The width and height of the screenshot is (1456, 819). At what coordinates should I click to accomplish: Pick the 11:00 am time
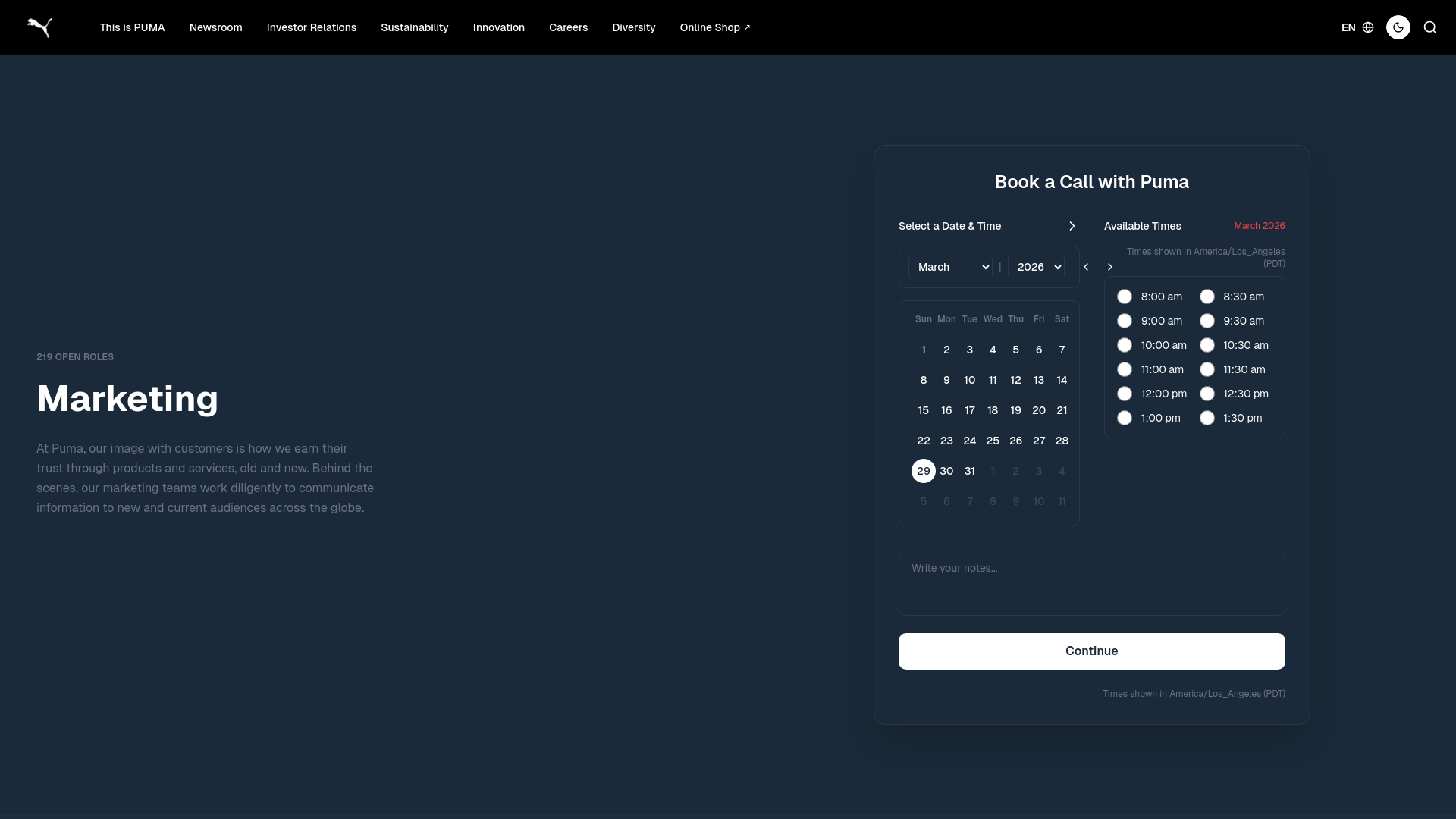pyautogui.click(x=1125, y=369)
